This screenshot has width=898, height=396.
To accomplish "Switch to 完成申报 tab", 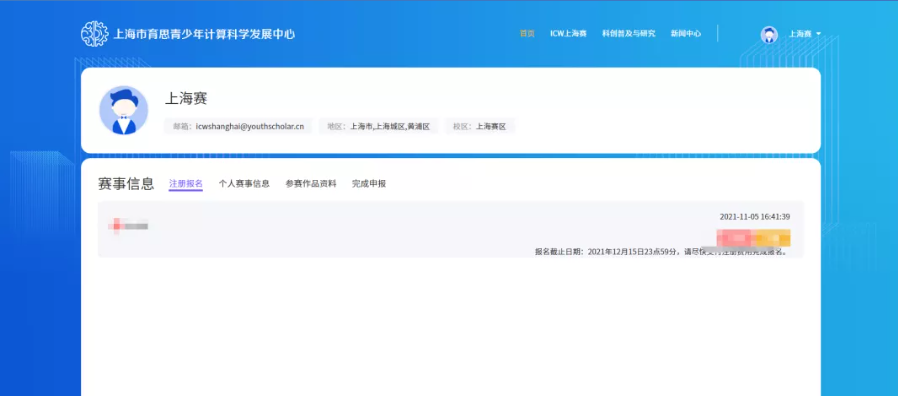I will [x=369, y=184].
